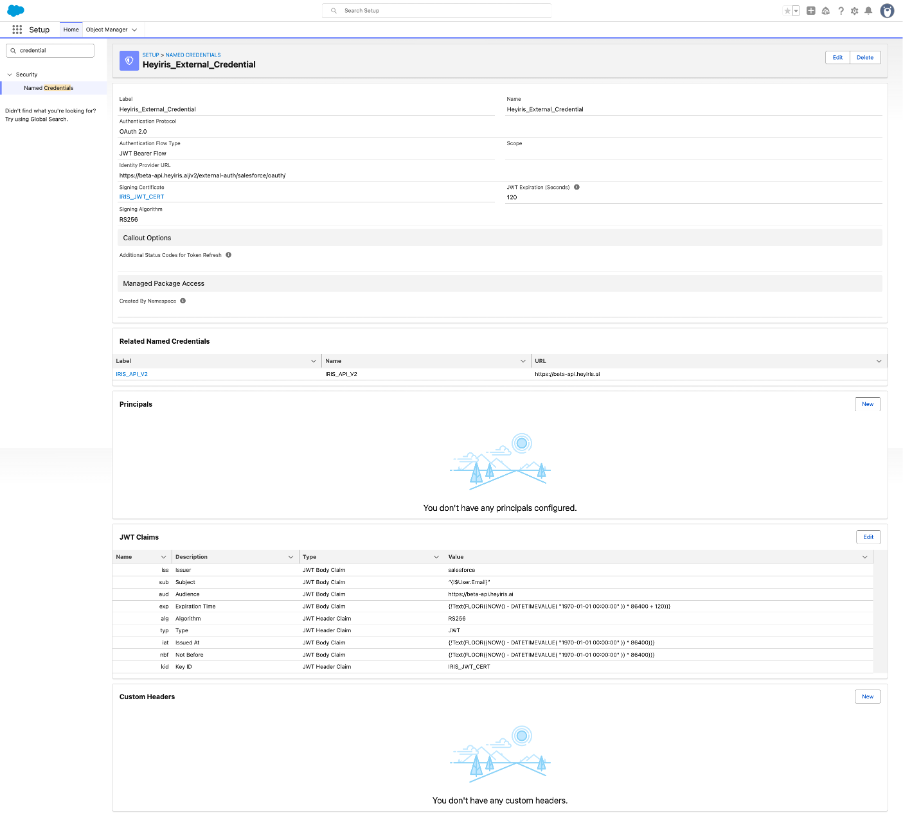This screenshot has height=816, width=904.
Task: Open the notifications bell
Action: (868, 10)
